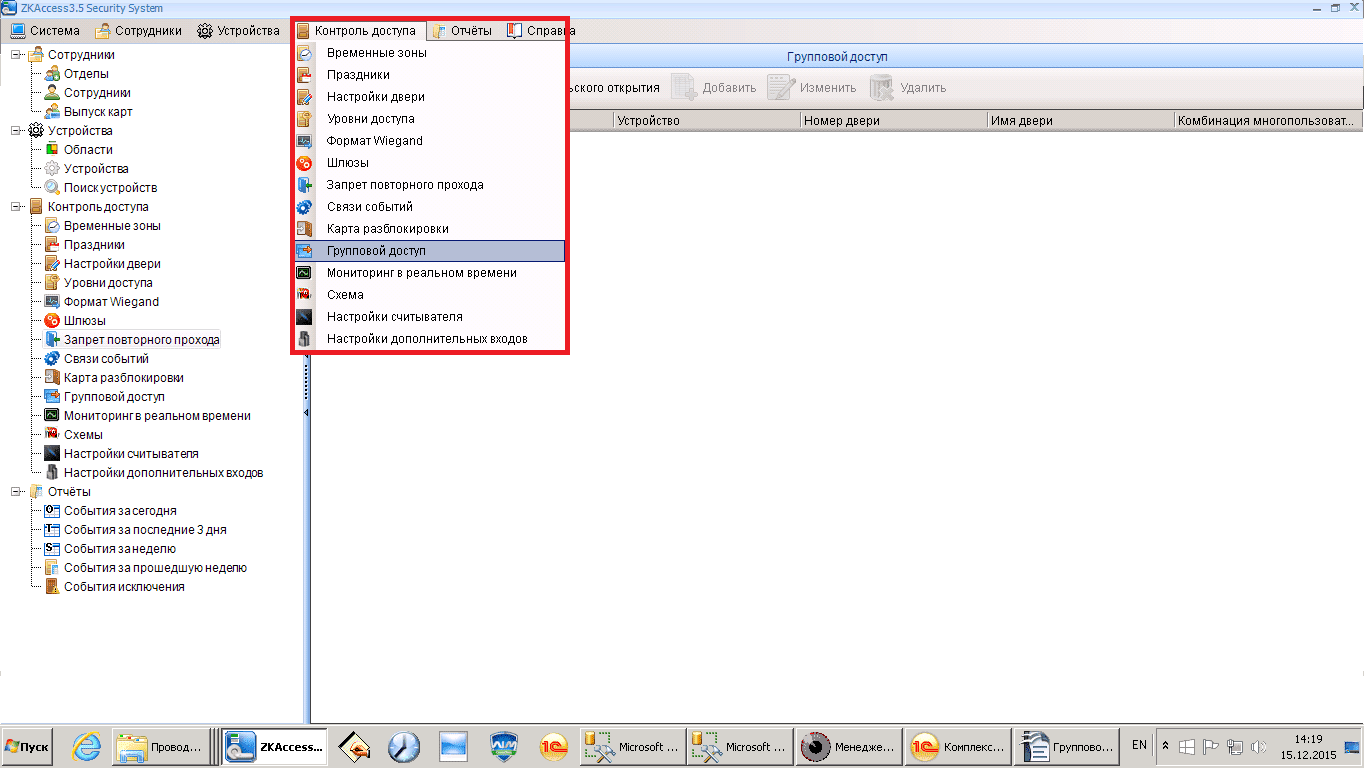Click the Schemes (Схемы) icon in sidebar tree

point(53,435)
